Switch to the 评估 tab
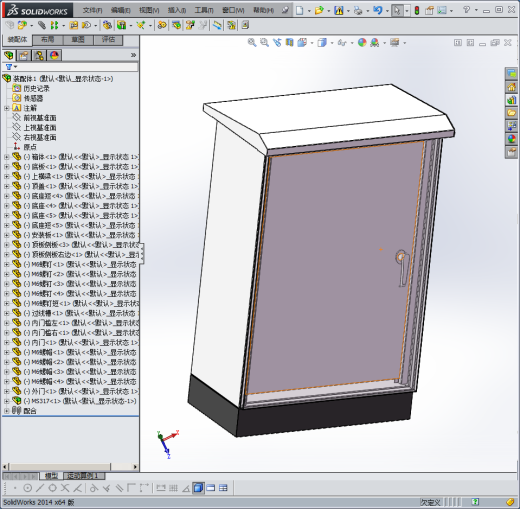 [108, 40]
